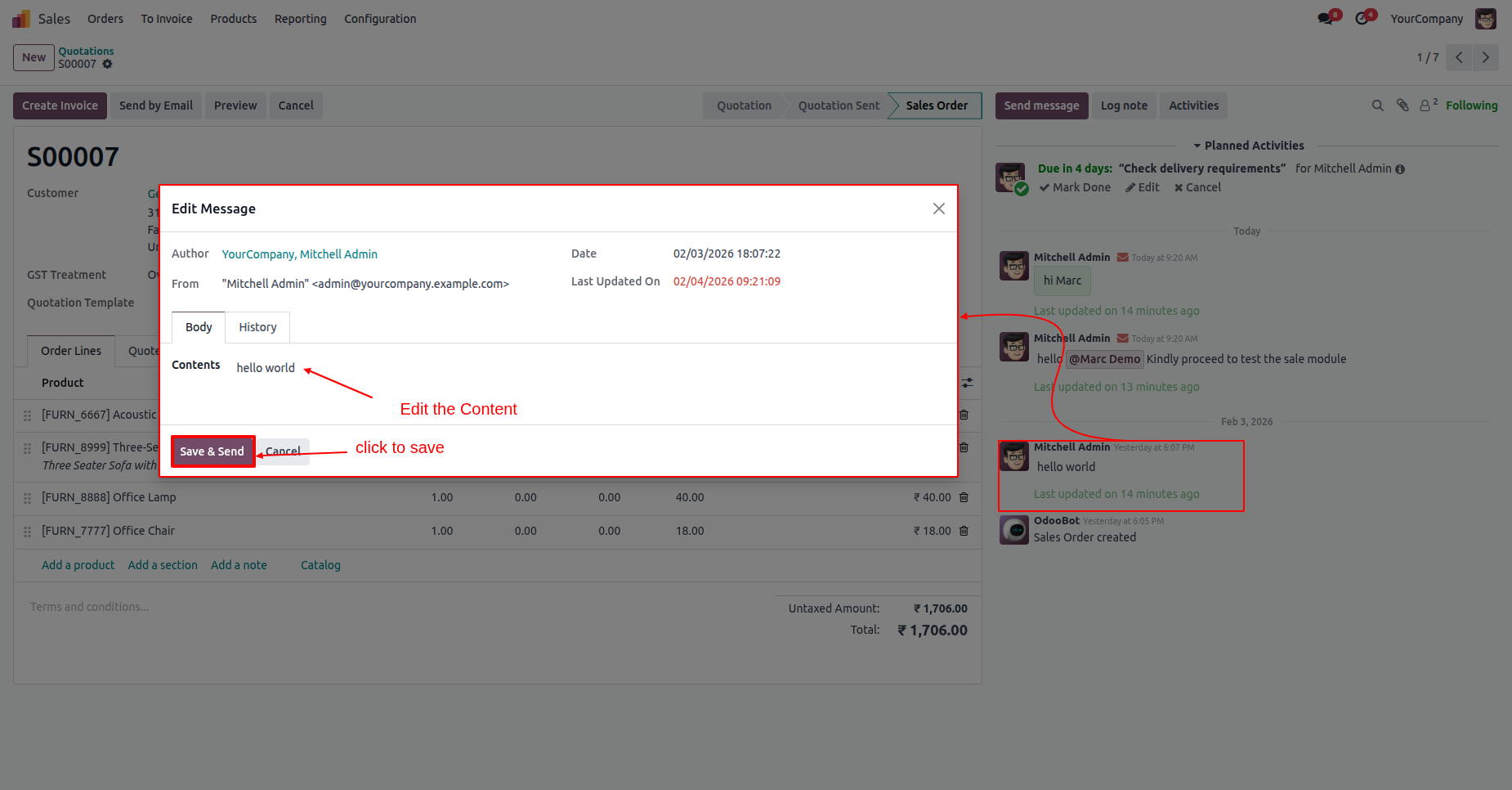The image size is (1512, 790).
Task: Select the Quotation status stage
Action: [x=744, y=105]
